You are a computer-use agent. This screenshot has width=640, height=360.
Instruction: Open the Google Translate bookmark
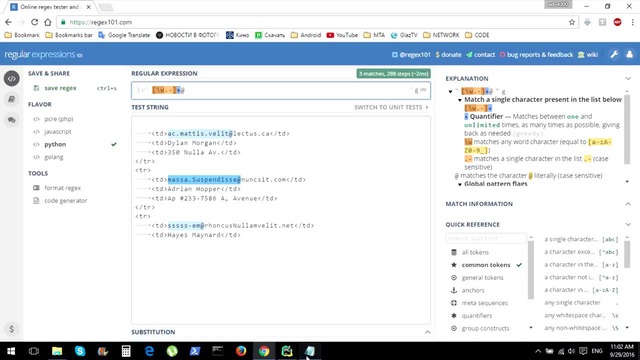point(124,35)
